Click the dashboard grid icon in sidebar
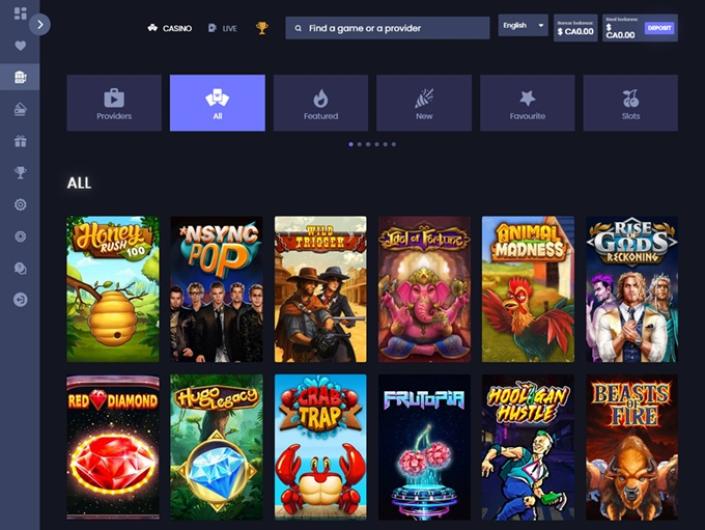705x530 pixels. 20,13
